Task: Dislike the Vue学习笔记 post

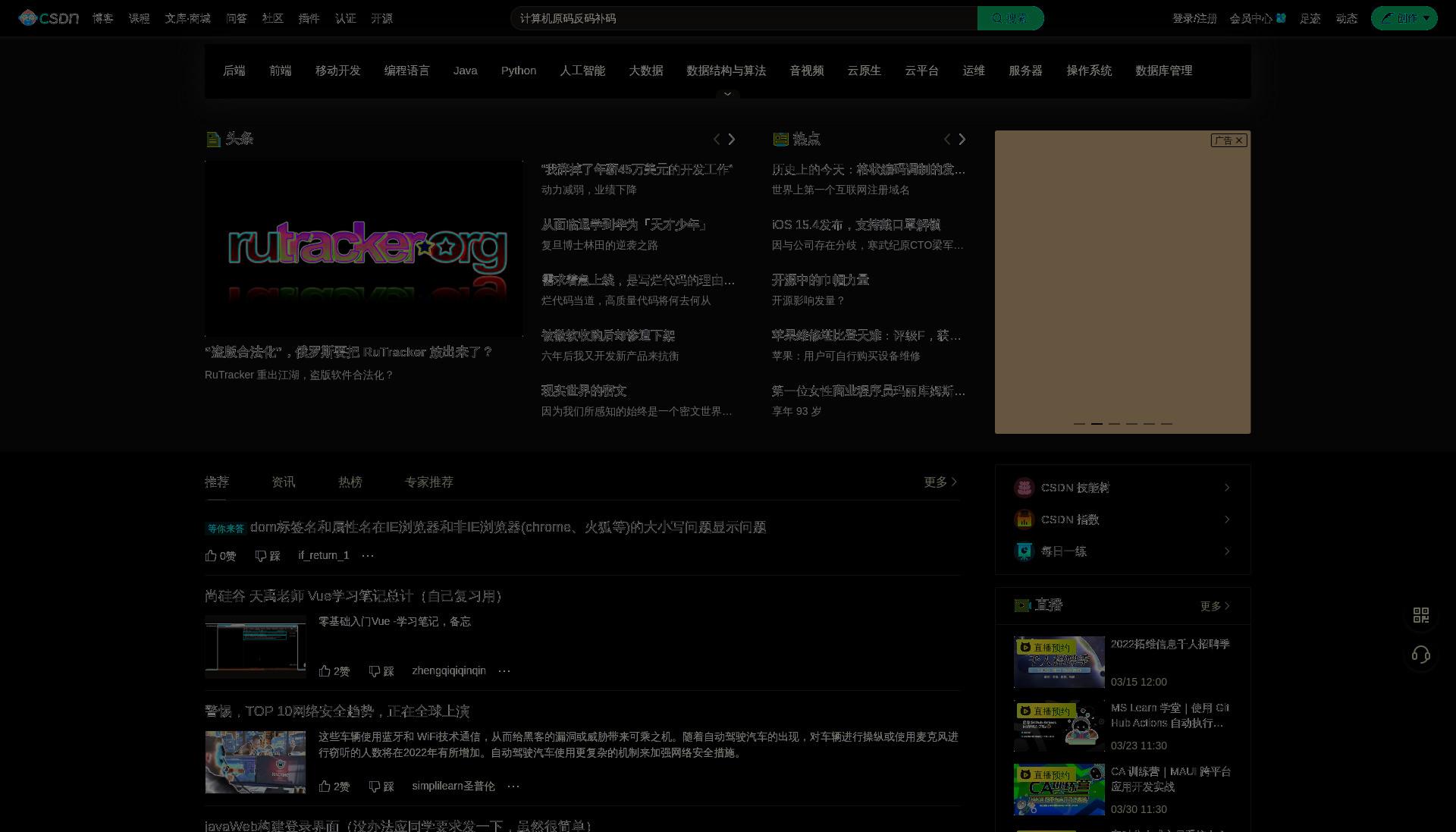Action: tap(381, 671)
